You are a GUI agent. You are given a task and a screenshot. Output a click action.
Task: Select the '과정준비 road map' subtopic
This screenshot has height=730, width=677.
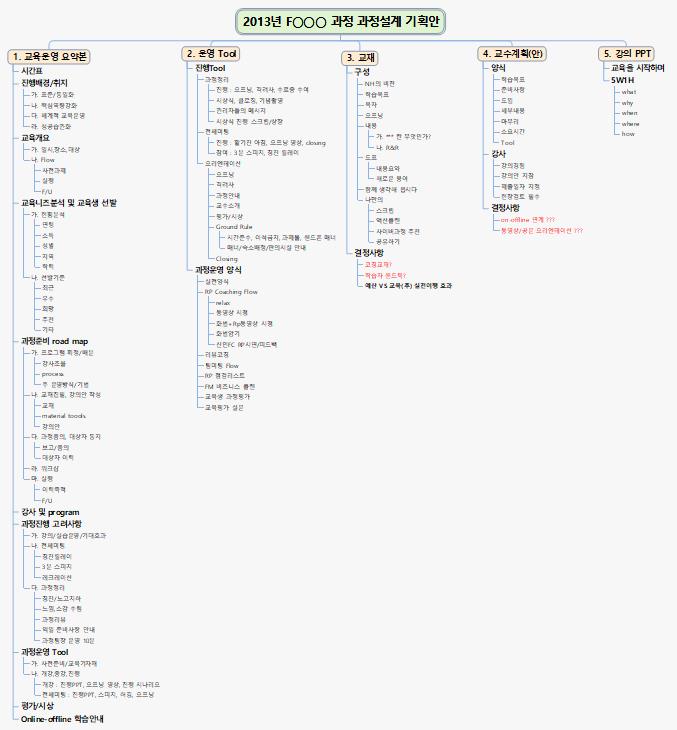point(57,341)
